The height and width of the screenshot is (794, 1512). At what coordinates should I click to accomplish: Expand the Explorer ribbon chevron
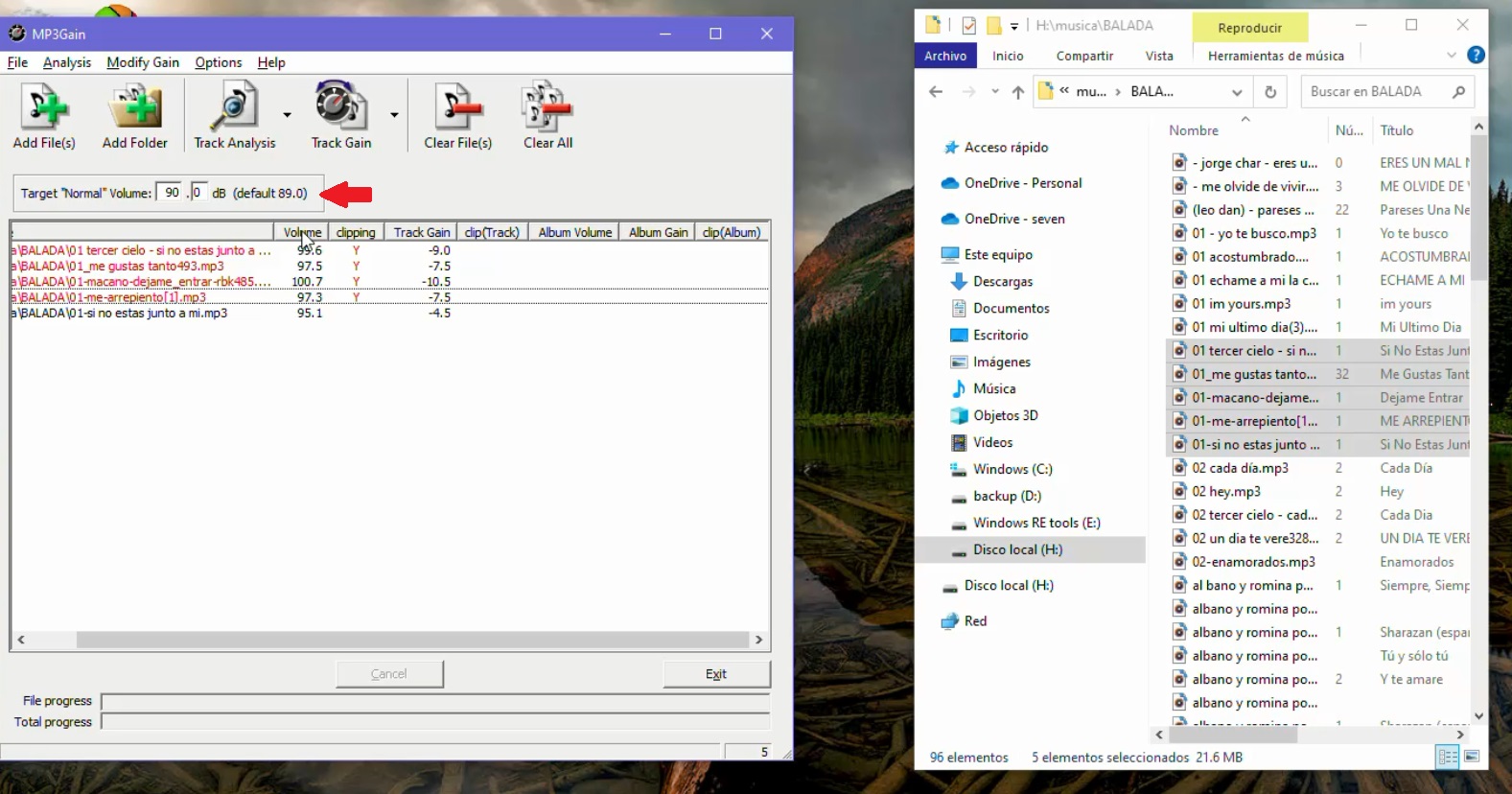pos(1452,56)
